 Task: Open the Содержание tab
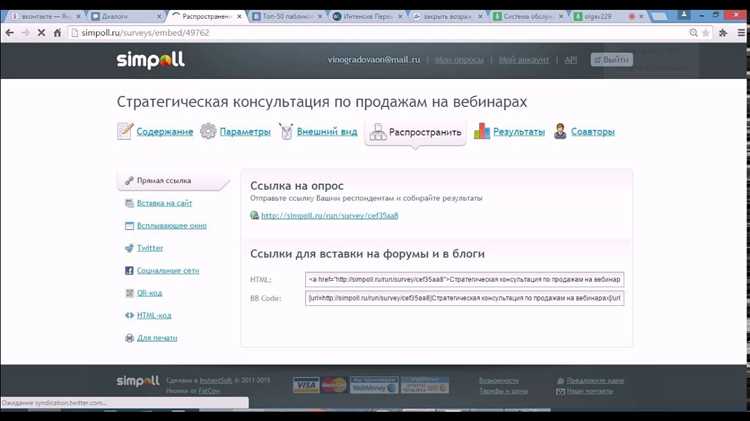[x=165, y=132]
